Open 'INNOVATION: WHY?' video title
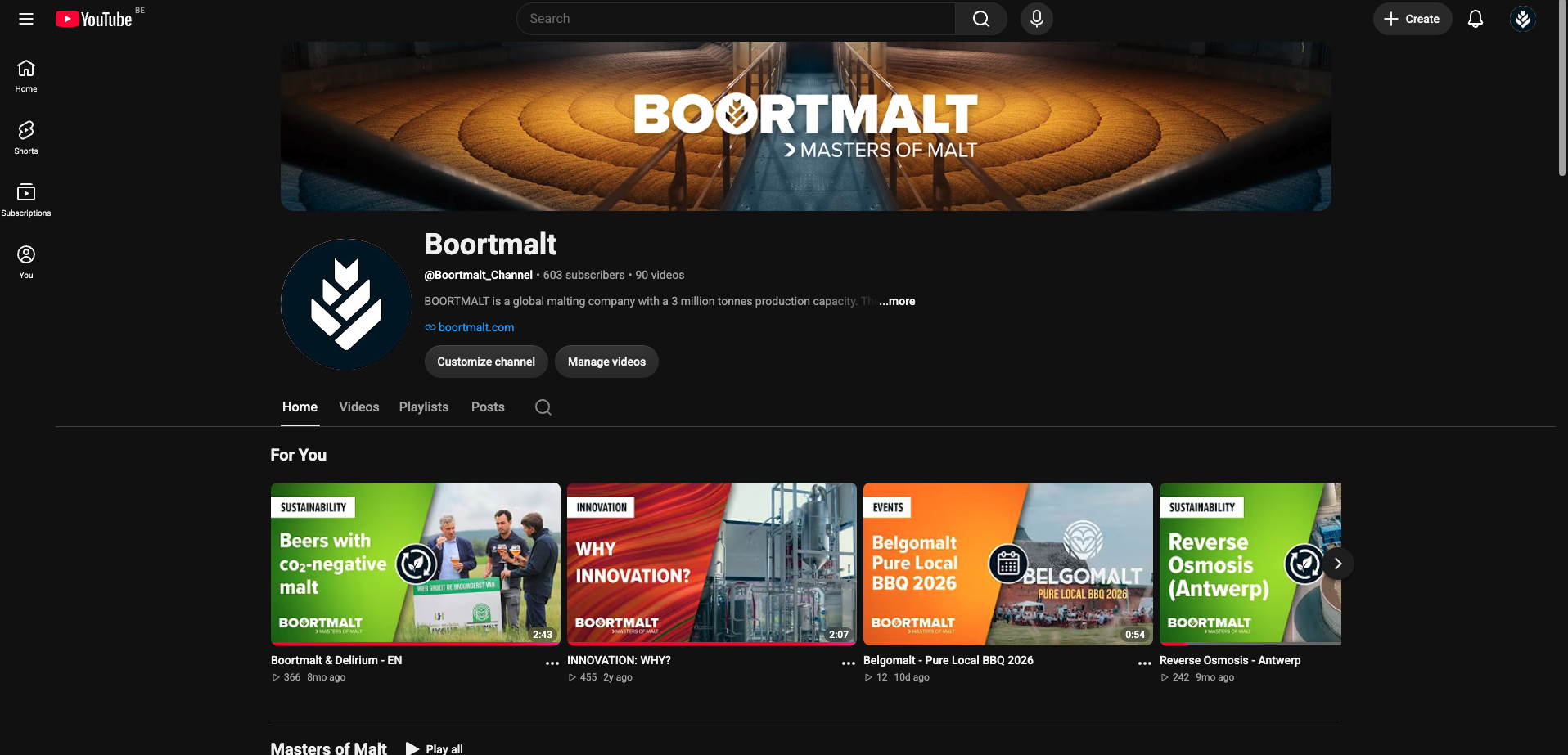Screen dimensions: 1568x755 [619, 660]
